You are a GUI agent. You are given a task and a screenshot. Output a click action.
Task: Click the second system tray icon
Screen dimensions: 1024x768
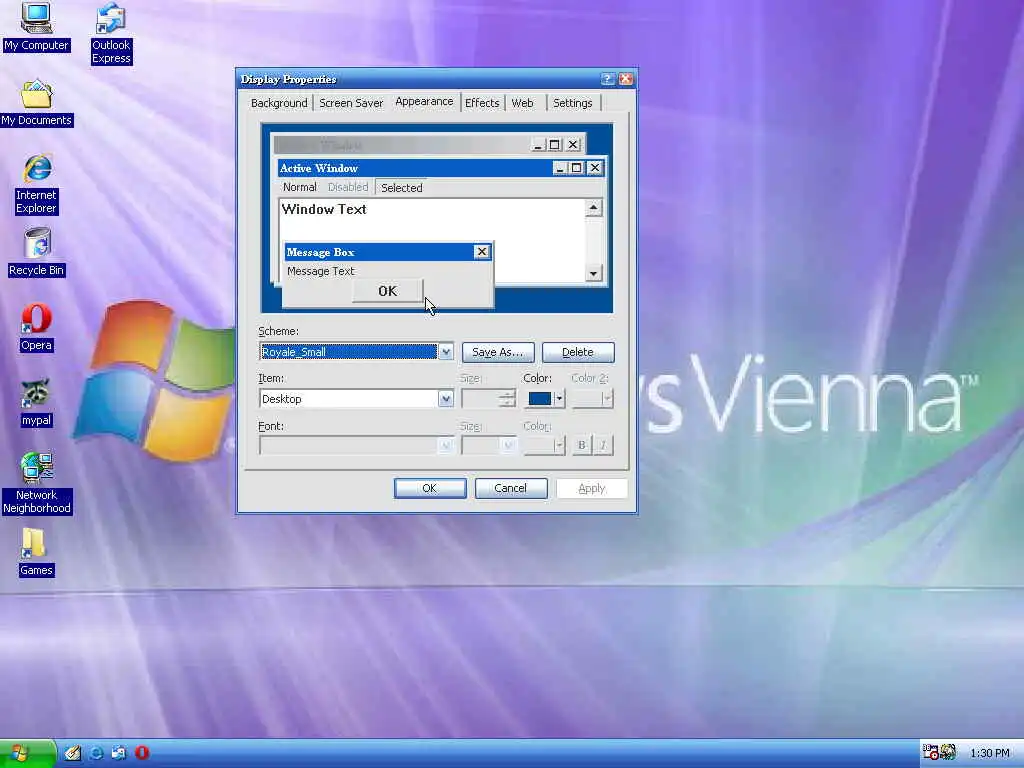pyautogui.click(x=948, y=753)
